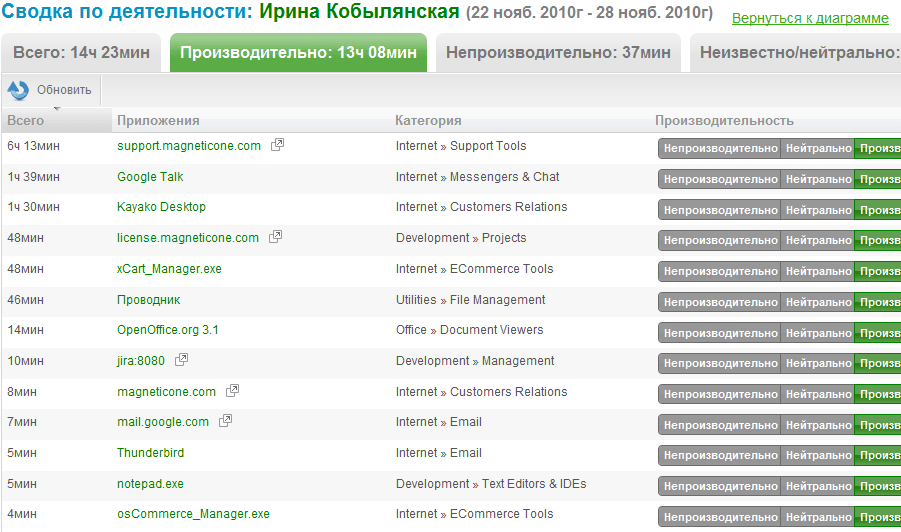Open the xCart_Manager.exe application link
Viewport: 901px width, 532px height.
click(169, 269)
